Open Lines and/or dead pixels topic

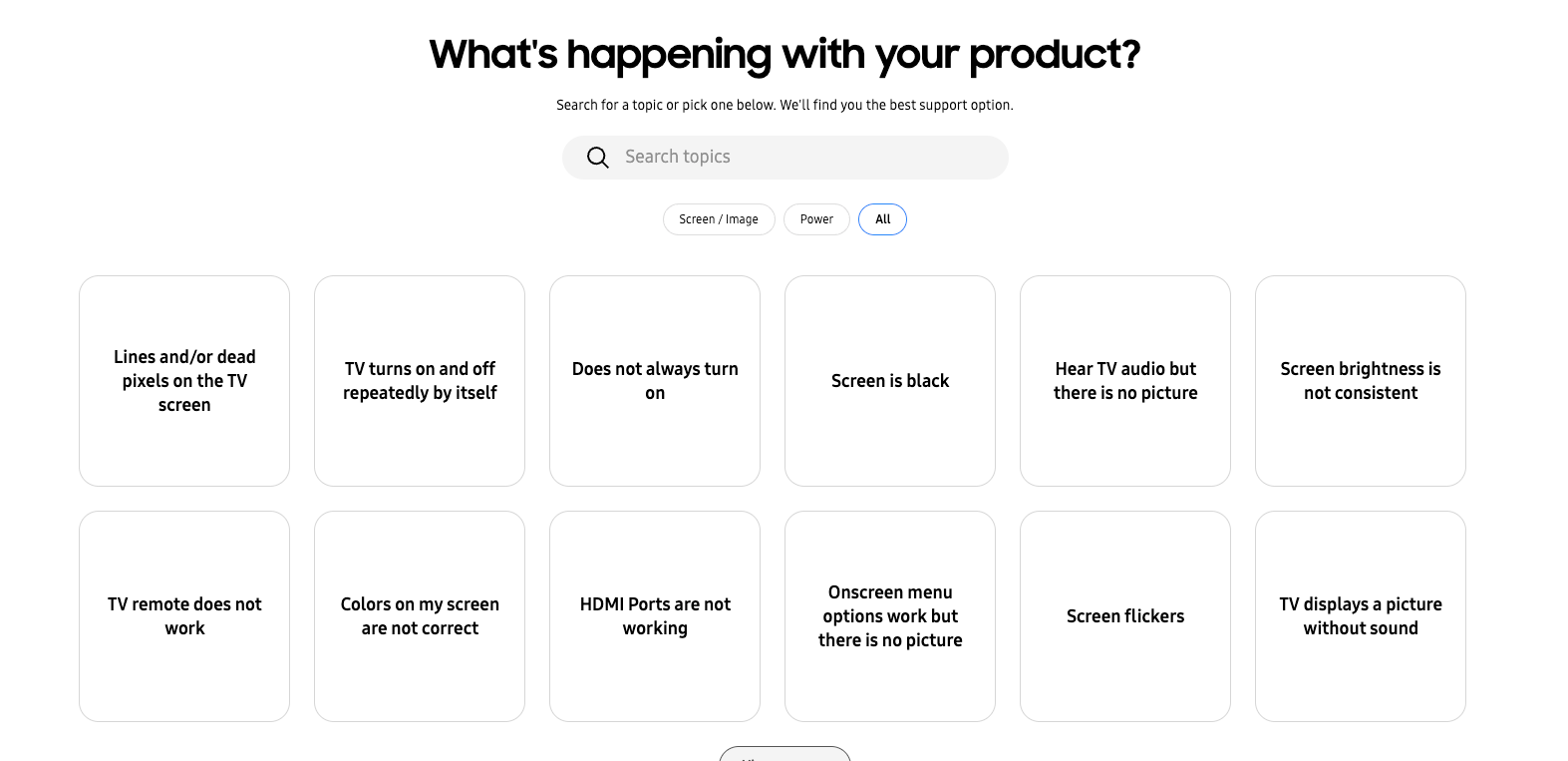tap(184, 381)
